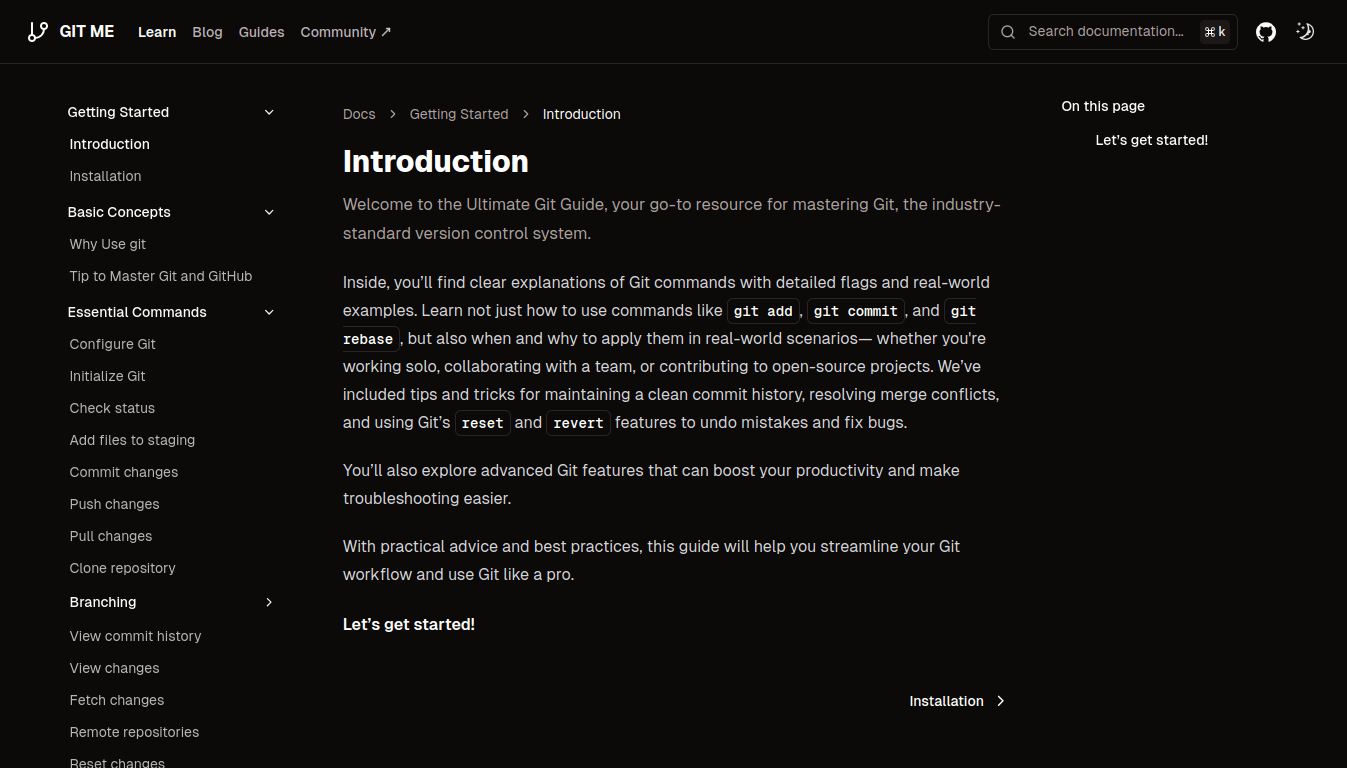Open the Installation page in sidebar
This screenshot has width=1347, height=768.
tap(105, 176)
